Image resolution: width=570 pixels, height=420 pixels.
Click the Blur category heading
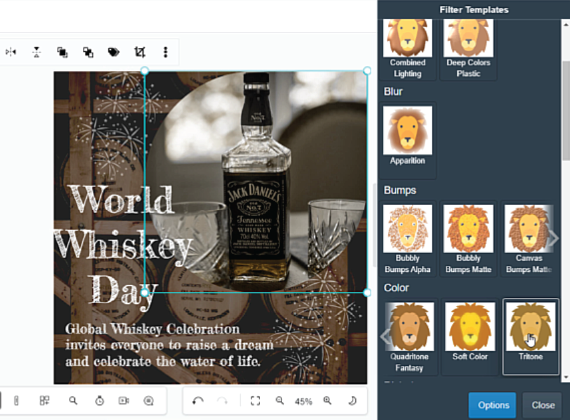point(393,91)
